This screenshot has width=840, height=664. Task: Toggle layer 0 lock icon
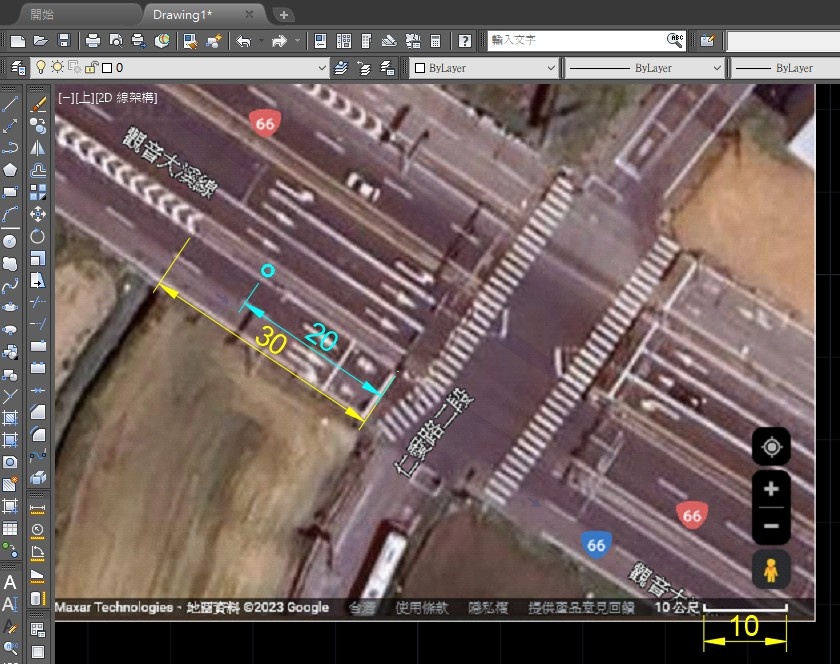(x=90, y=68)
